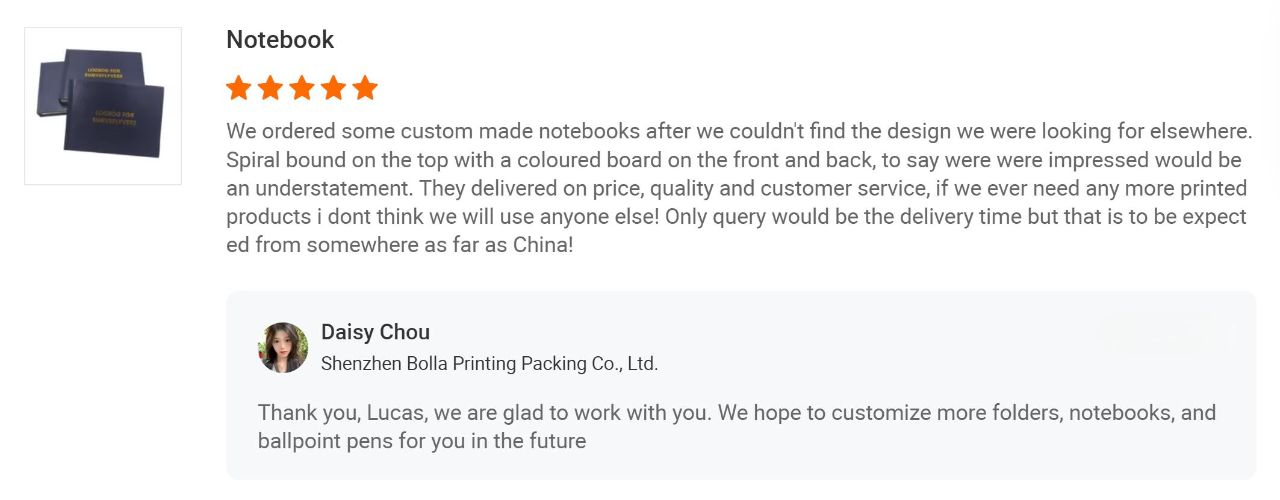This screenshot has width=1280, height=500.
Task: Click the review line starting 'Spiral bound'
Action: [734, 160]
